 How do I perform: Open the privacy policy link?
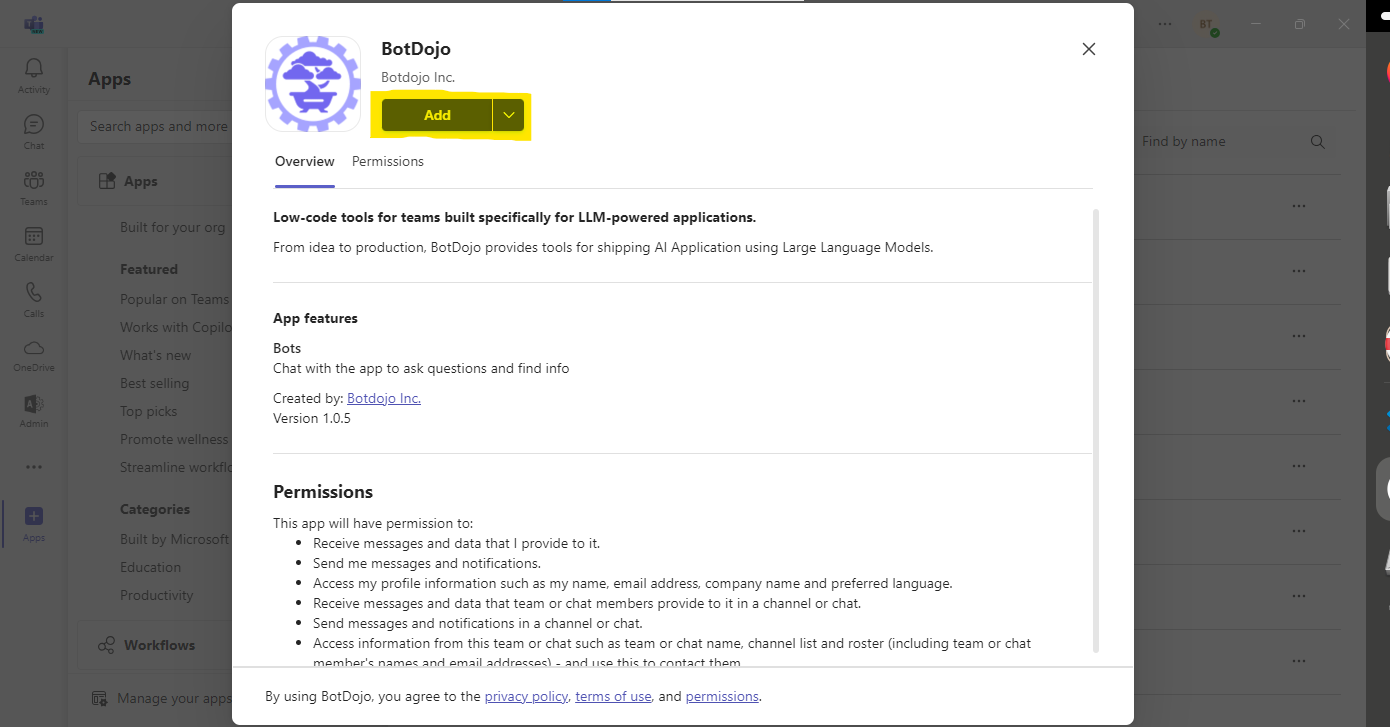(526, 696)
